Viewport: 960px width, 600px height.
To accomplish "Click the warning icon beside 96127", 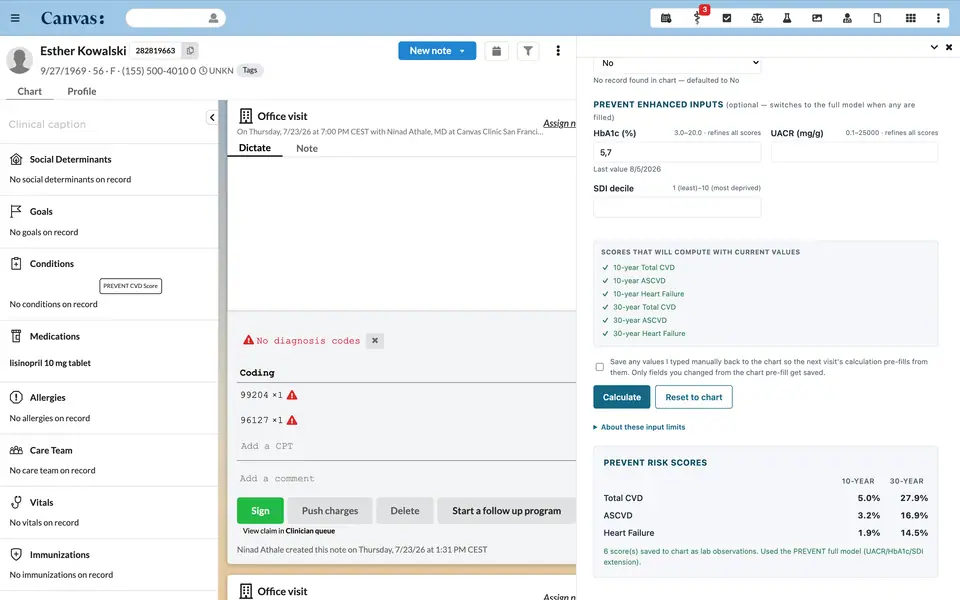I will (292, 420).
